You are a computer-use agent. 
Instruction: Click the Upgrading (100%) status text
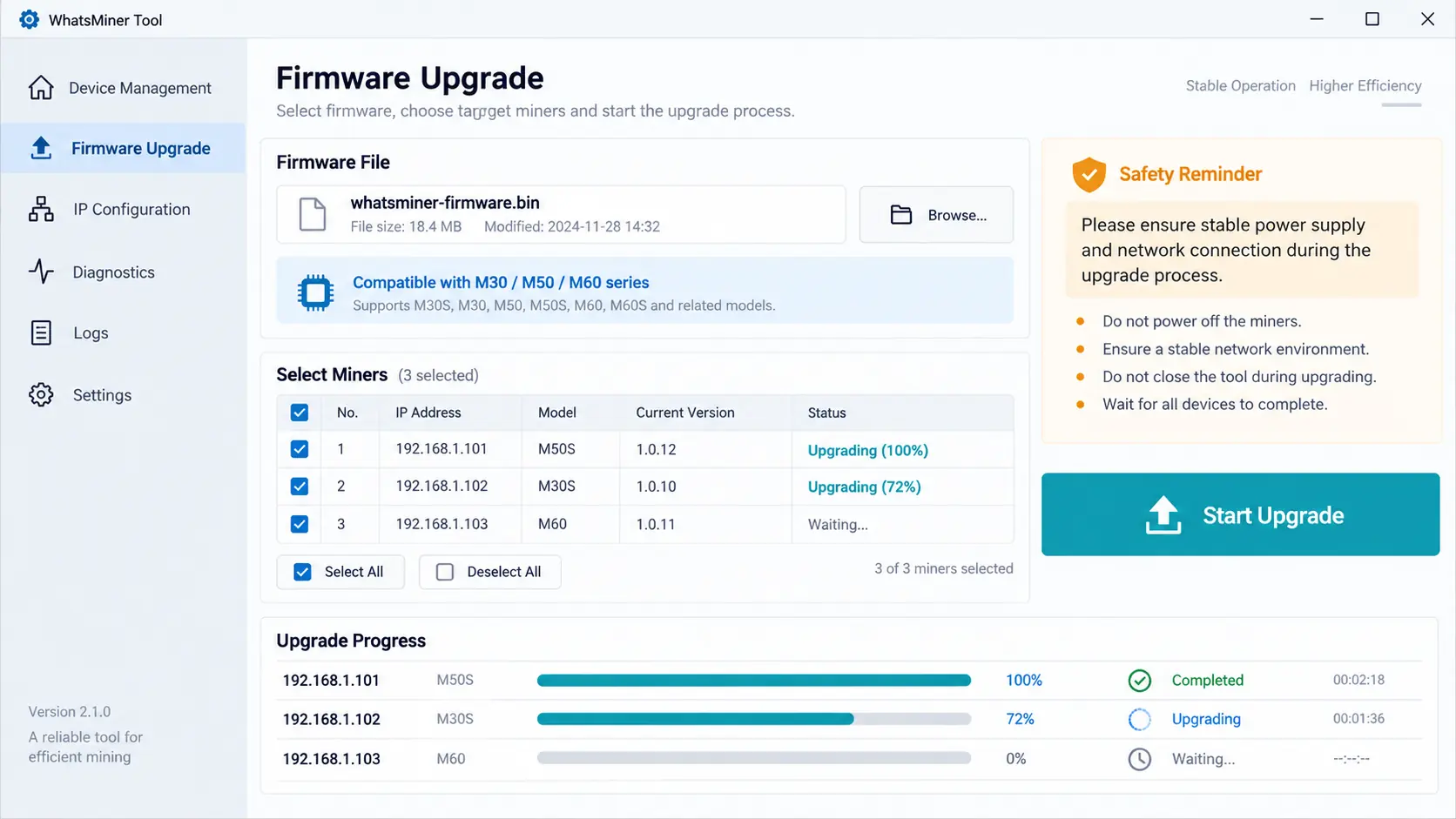tap(867, 450)
